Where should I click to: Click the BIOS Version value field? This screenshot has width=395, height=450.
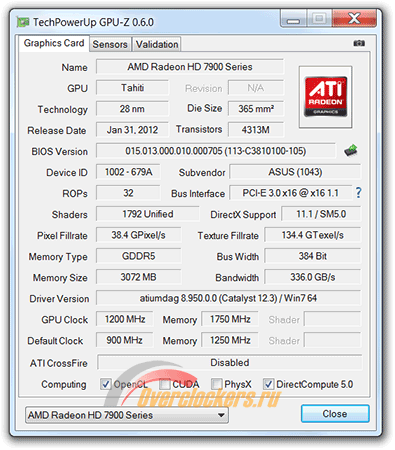216,151
